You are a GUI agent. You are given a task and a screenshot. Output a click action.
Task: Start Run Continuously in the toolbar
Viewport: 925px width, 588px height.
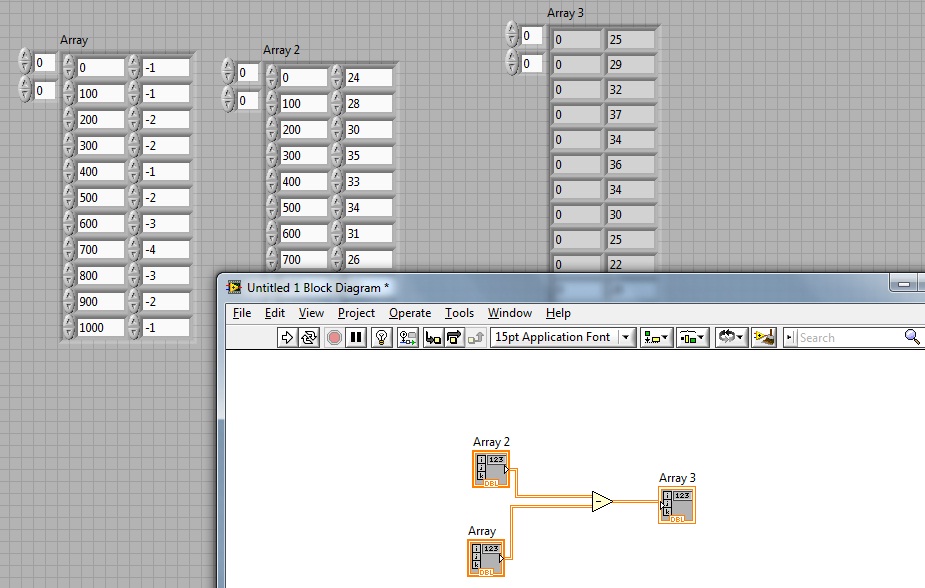tap(309, 337)
